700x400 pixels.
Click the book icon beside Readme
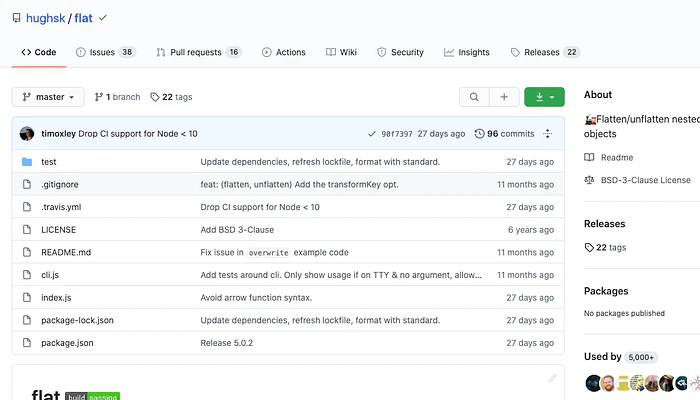click(589, 158)
